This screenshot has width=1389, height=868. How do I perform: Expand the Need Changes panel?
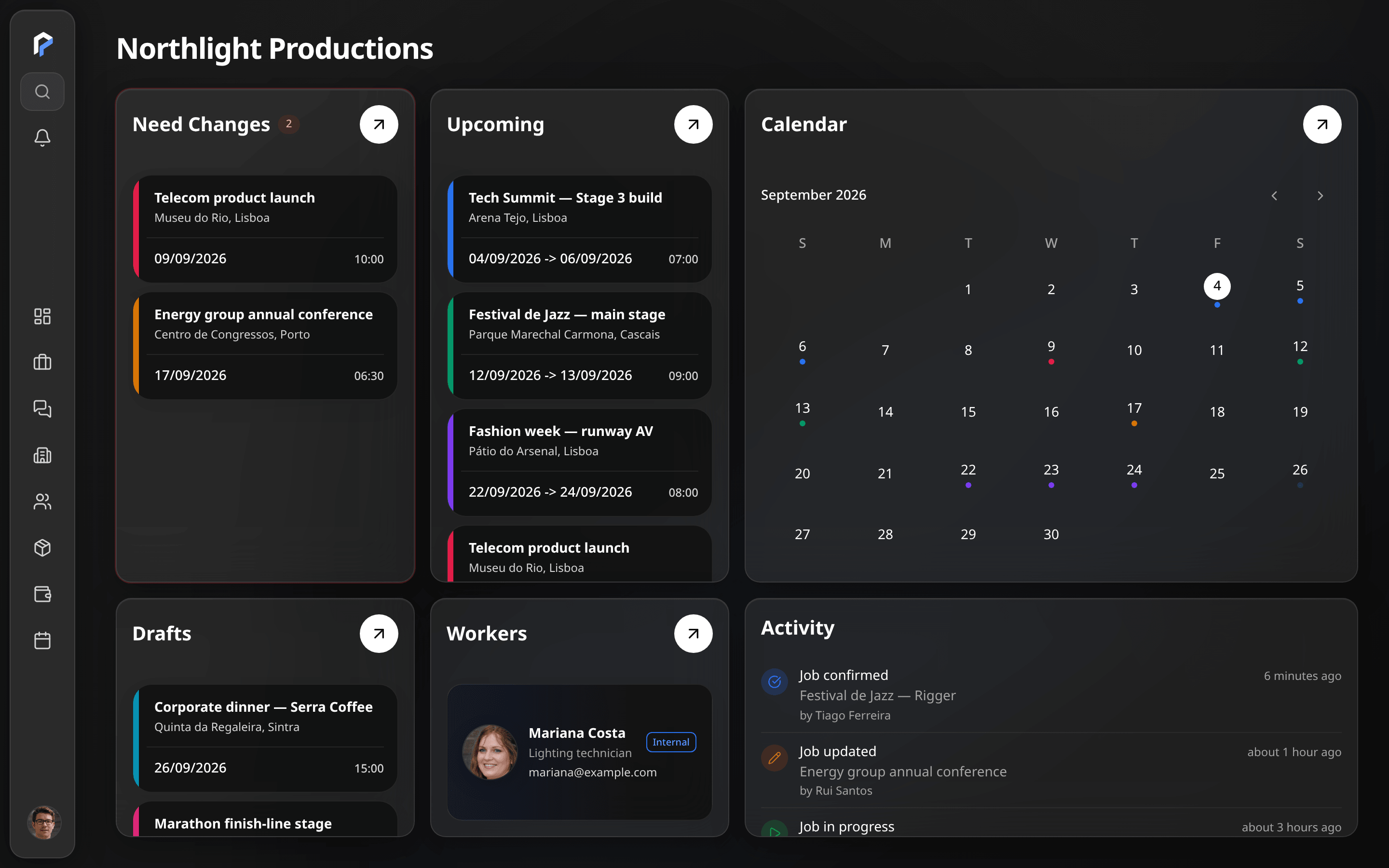point(379,124)
